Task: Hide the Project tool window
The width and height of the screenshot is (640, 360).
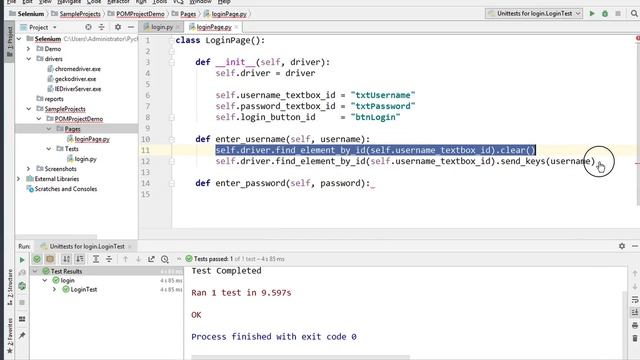Action: pyautogui.click(x=131, y=27)
